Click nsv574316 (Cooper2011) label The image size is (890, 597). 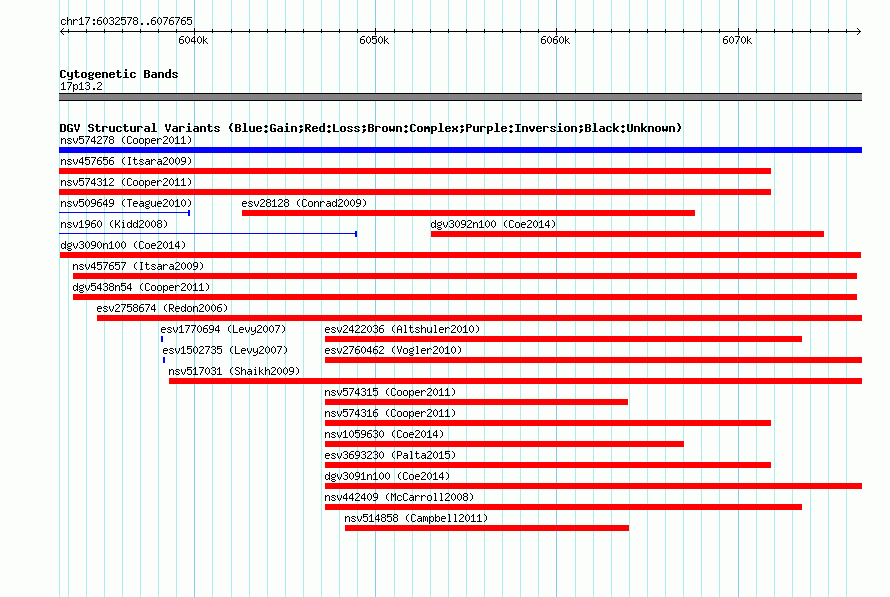(390, 413)
